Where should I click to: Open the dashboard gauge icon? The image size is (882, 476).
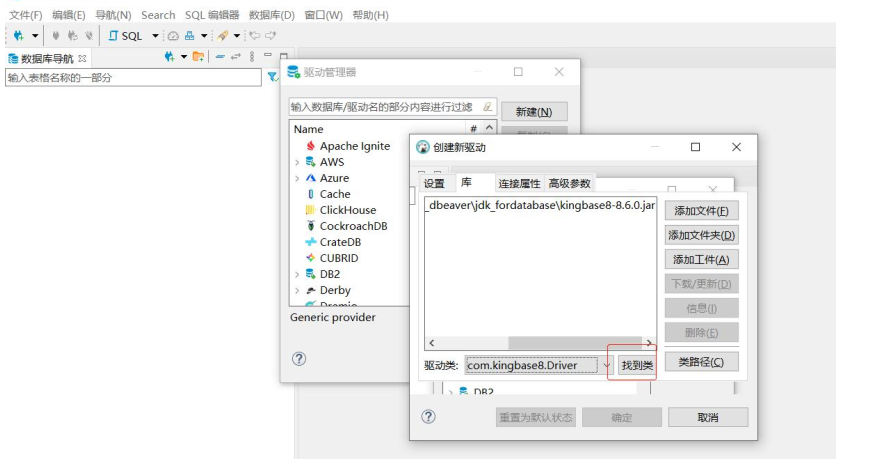tap(173, 36)
